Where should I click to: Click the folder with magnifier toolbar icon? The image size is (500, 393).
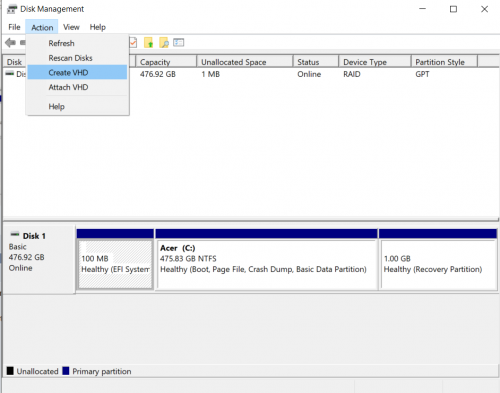pos(164,43)
